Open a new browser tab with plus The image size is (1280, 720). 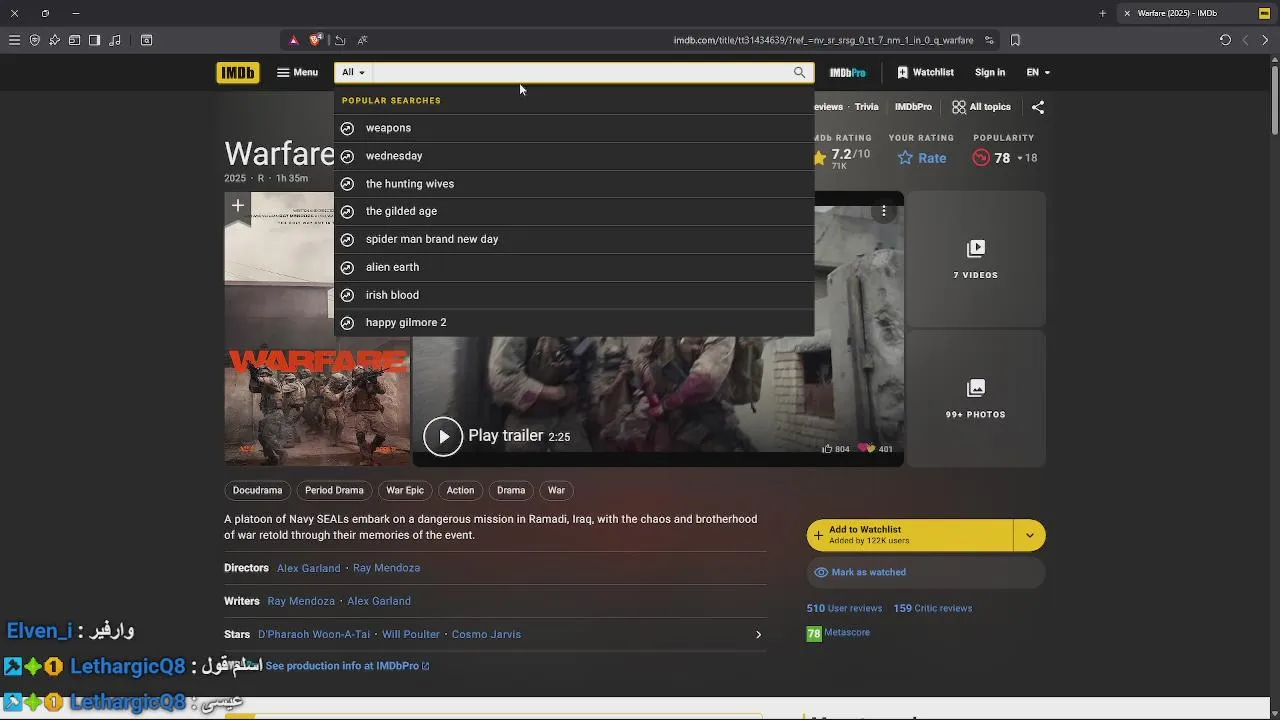[1103, 13]
